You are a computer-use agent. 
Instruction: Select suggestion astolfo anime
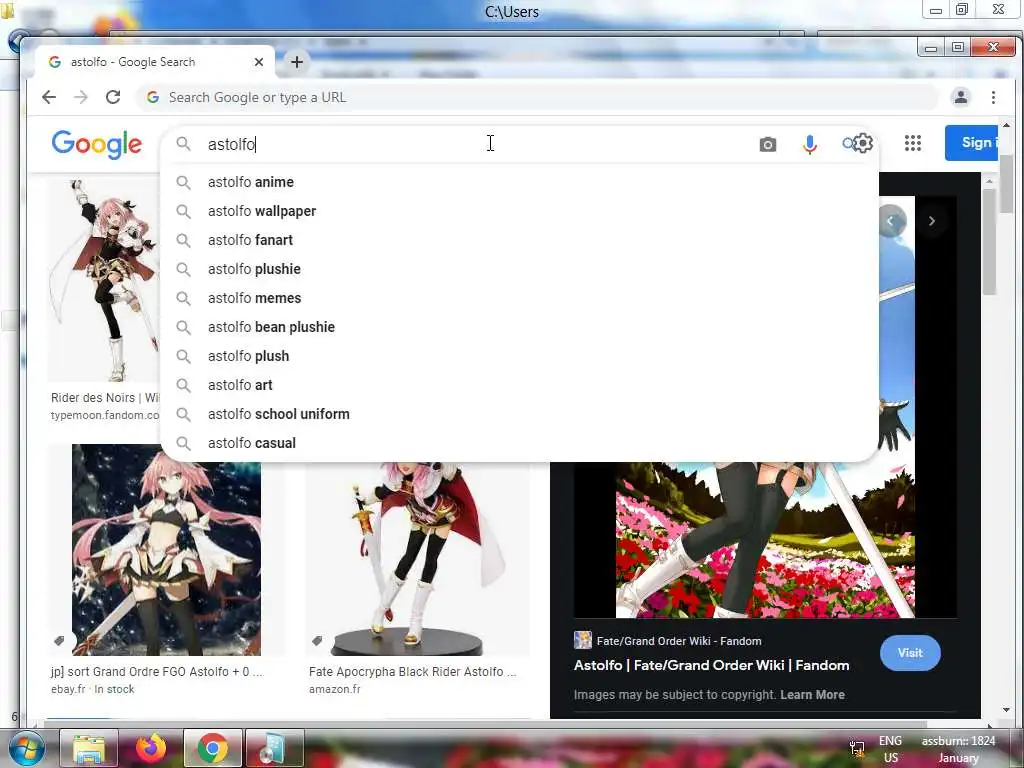[519, 182]
